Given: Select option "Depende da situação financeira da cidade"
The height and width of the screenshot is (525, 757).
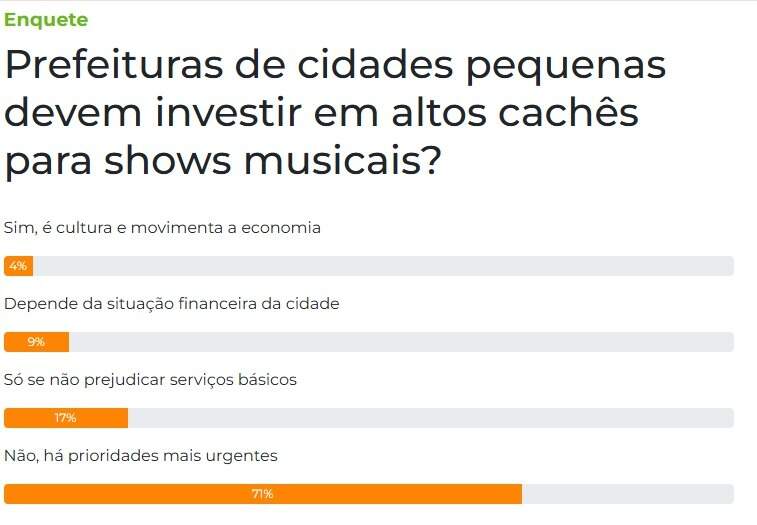Looking at the screenshot, I should (x=172, y=304).
